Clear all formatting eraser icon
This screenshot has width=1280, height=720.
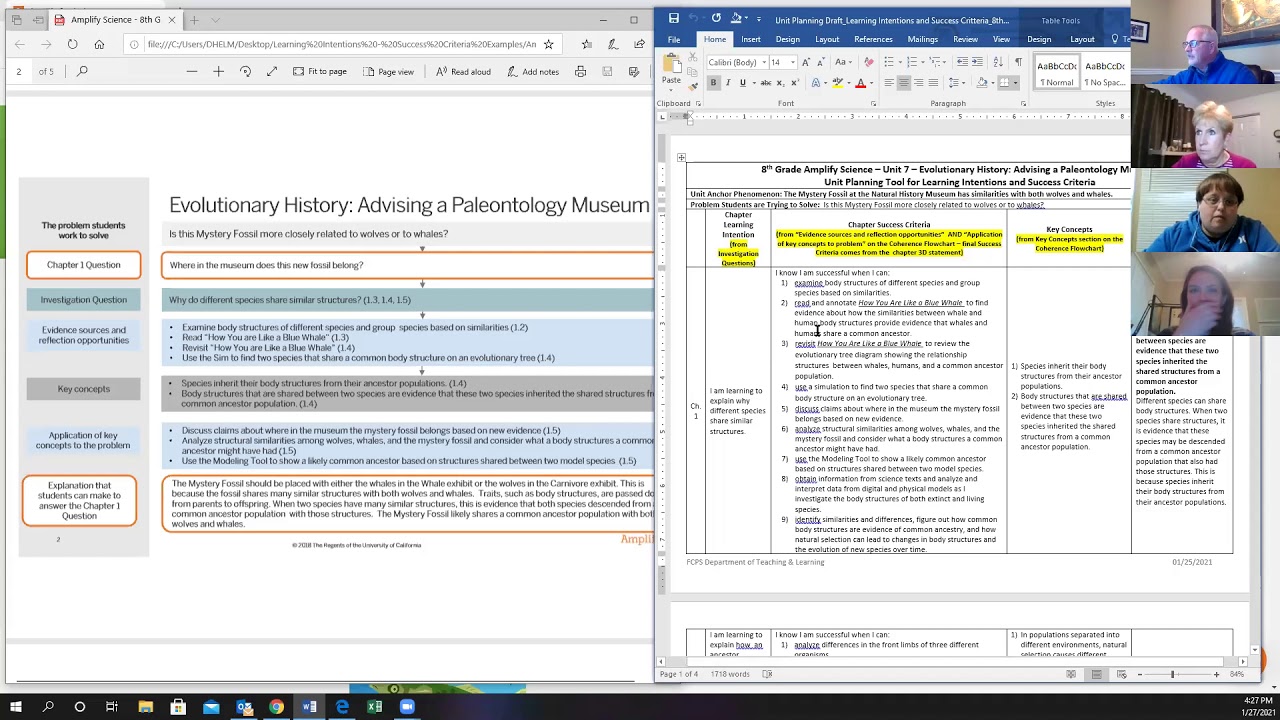[x=869, y=62]
